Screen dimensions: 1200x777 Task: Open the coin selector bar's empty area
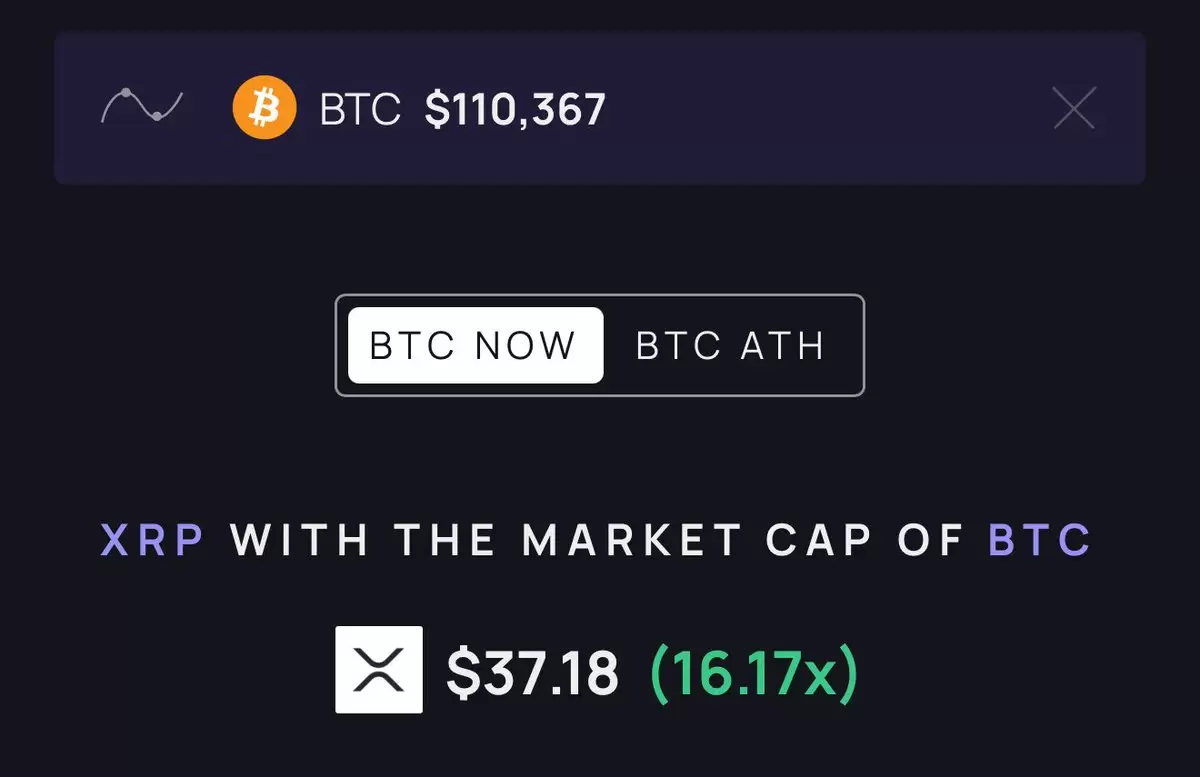(830, 108)
